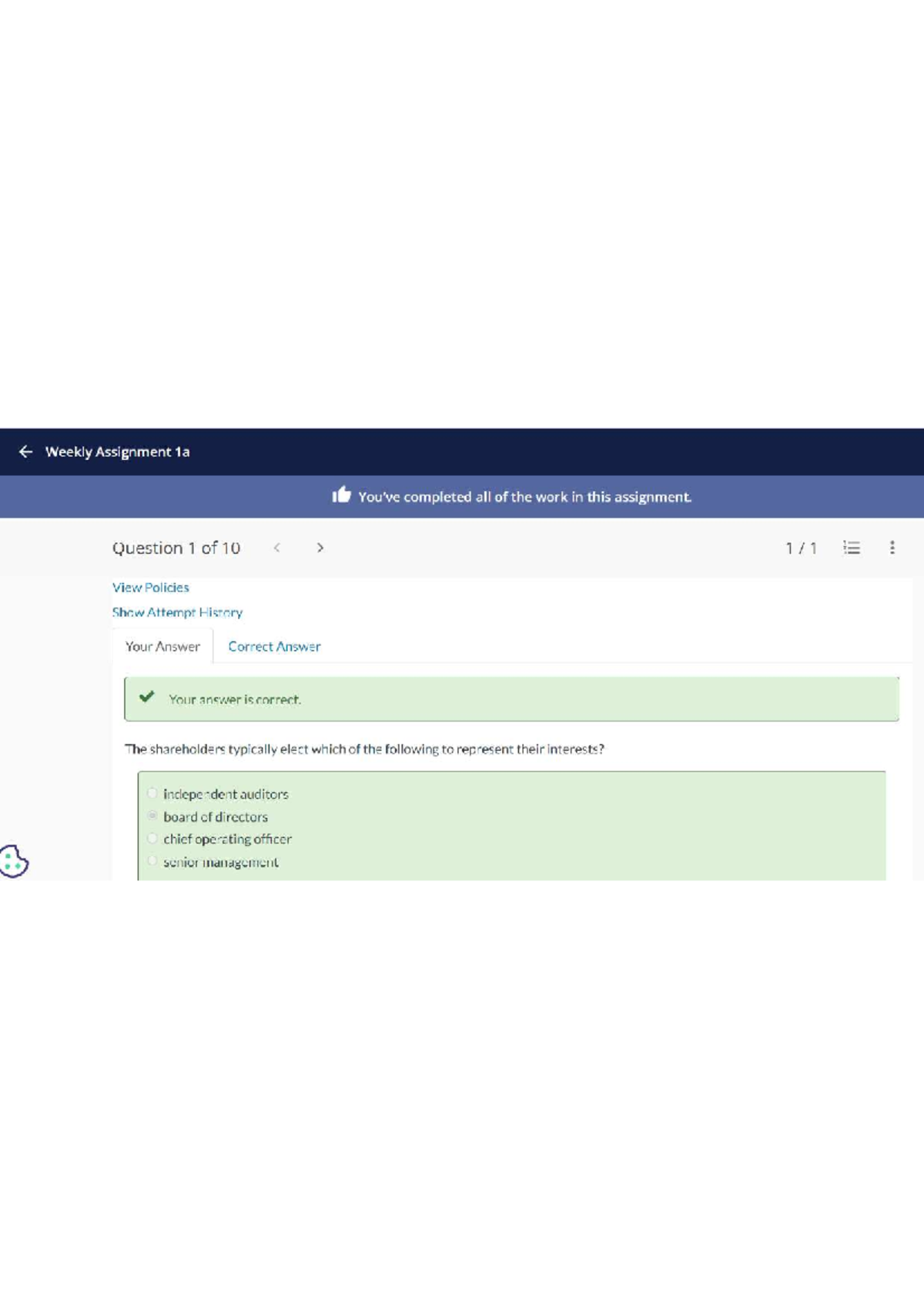The image size is (924, 1308).
Task: Choose the "senior management" radio option
Action: (152, 860)
